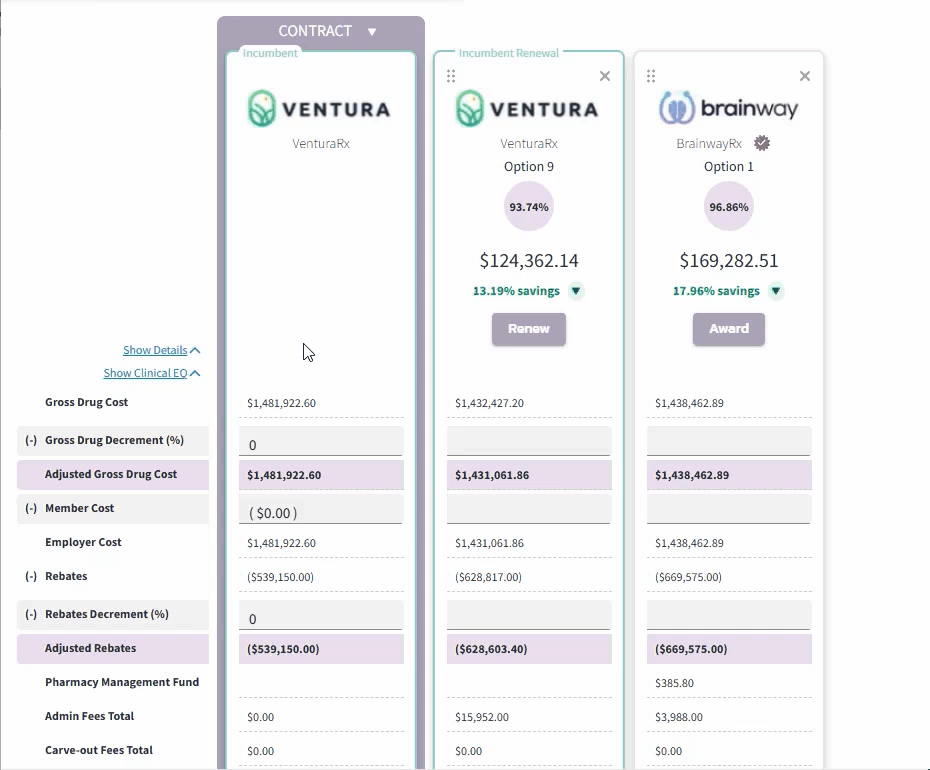Screen dimensions: 930x770
Task: Click the 96.86% score circle
Action: coord(728,207)
